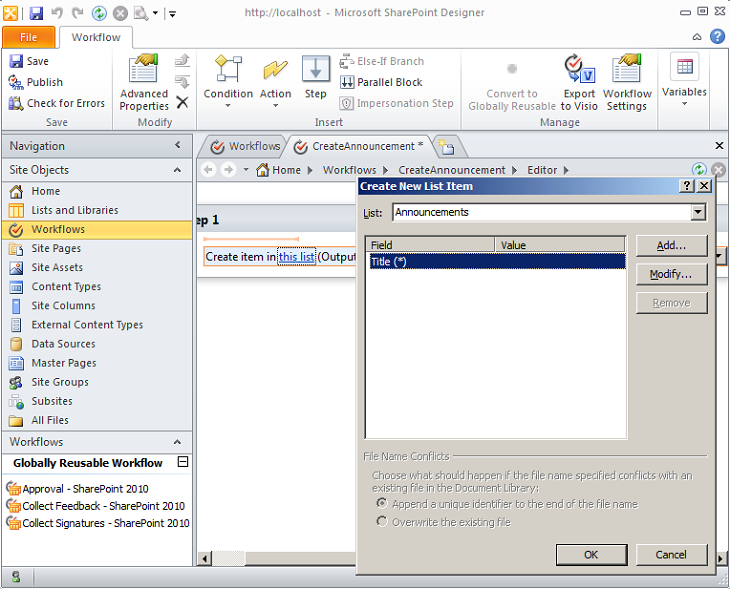The height and width of the screenshot is (589, 730).
Task: Insert a Parallel Block
Action: pos(381,82)
